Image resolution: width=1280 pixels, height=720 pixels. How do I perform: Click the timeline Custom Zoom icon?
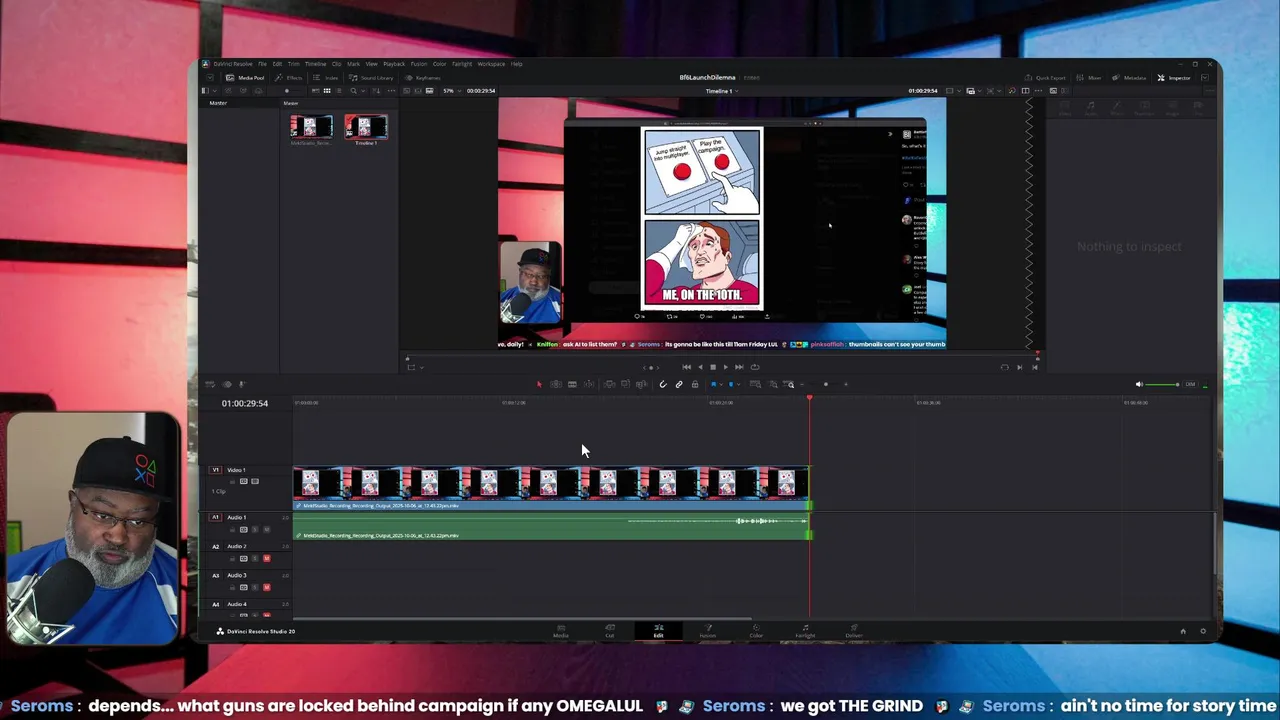pyautogui.click(x=788, y=384)
